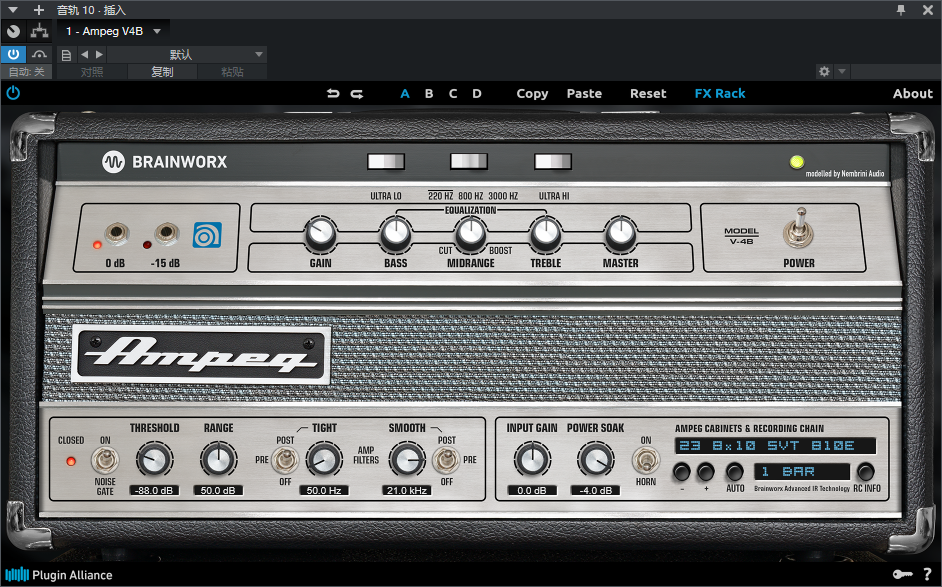Open the preset file icon

click(67, 55)
